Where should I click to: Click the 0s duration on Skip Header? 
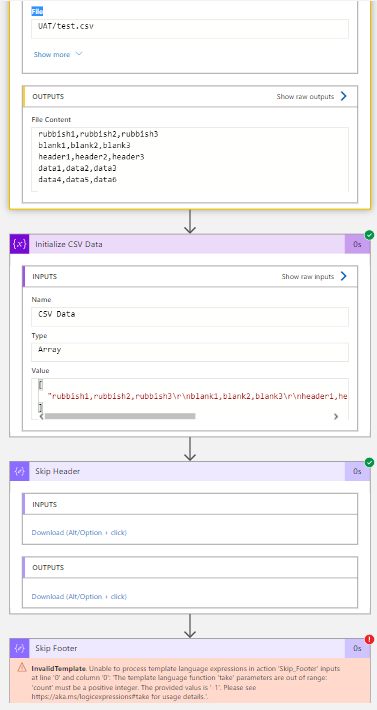click(358, 471)
